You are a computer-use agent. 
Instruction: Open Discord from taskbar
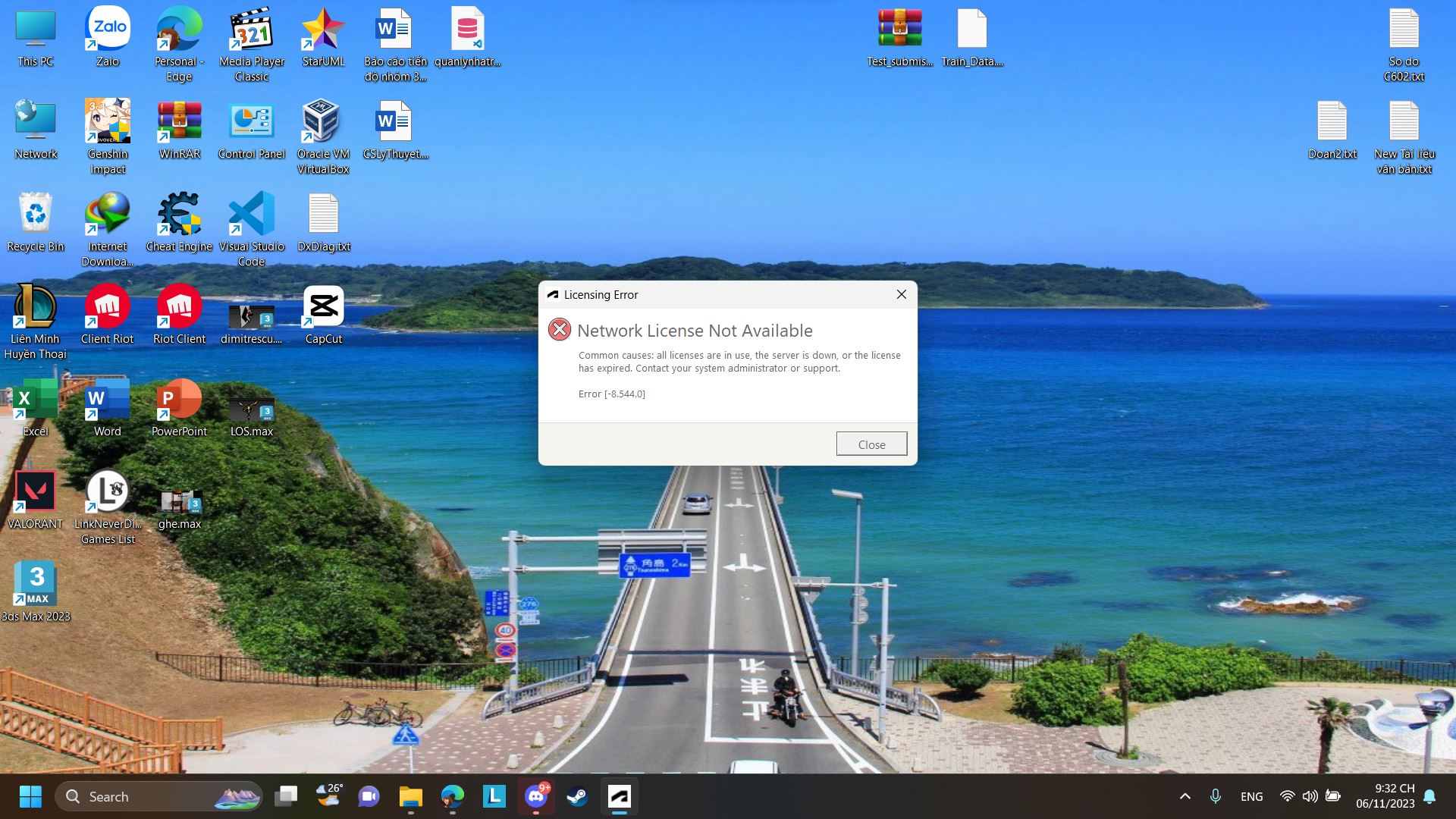(536, 796)
